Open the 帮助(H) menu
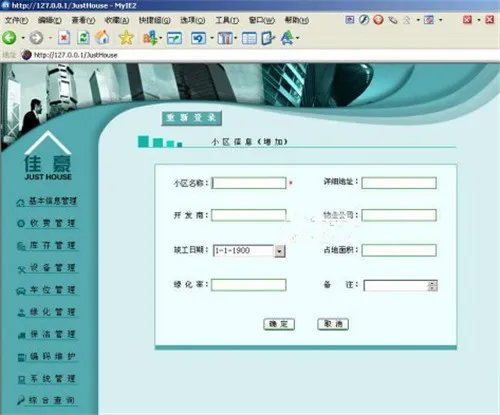 pyautogui.click(x=297, y=20)
